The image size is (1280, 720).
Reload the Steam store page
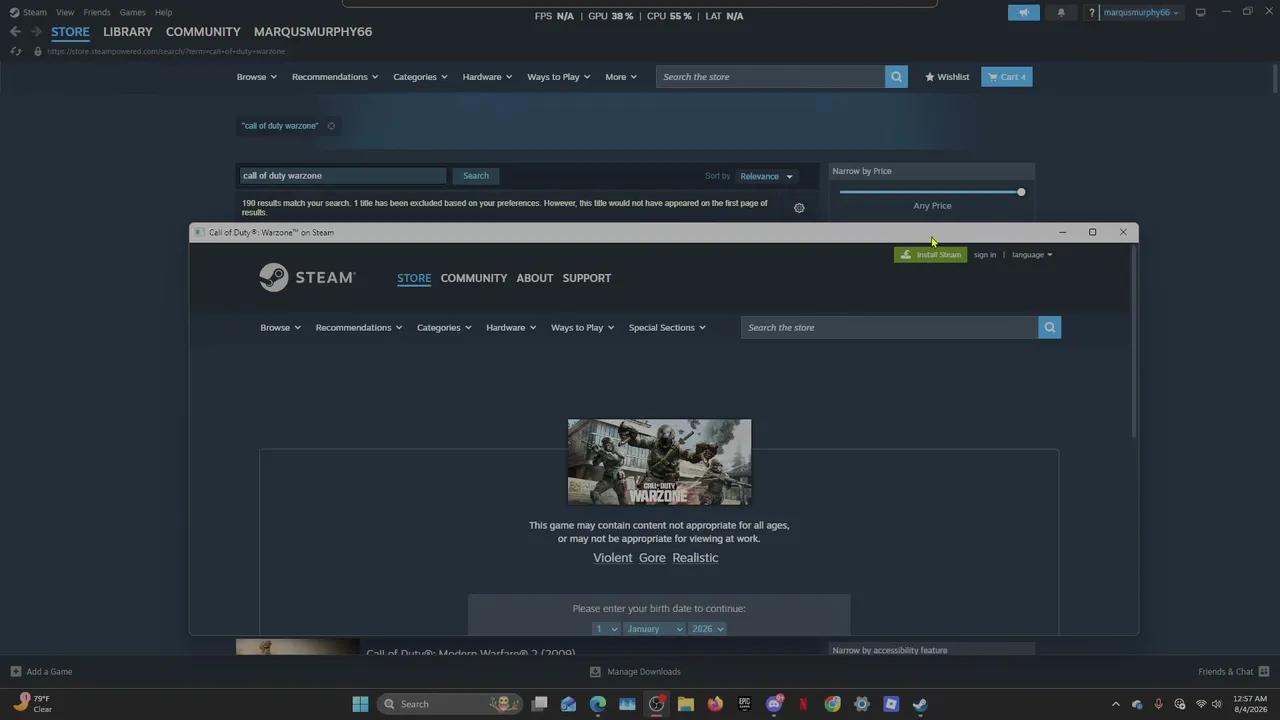16,51
